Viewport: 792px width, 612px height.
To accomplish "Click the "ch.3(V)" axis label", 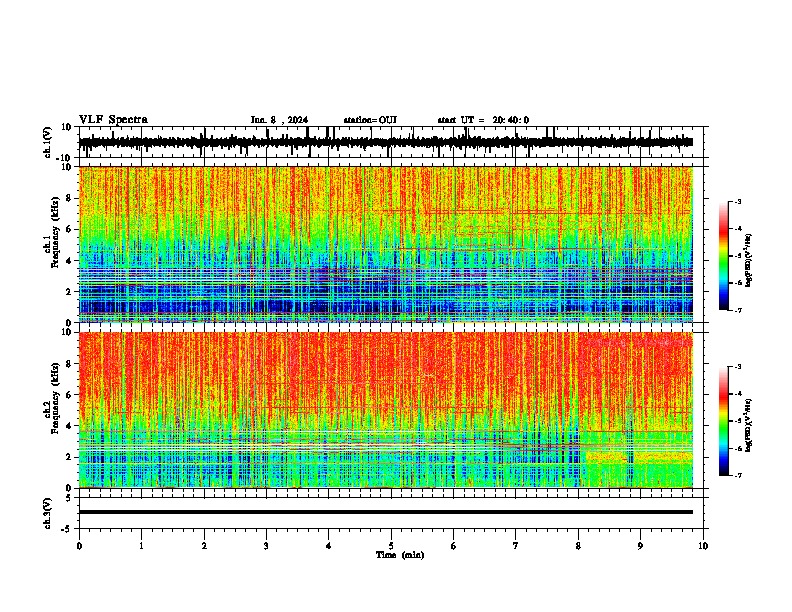I will [x=48, y=513].
